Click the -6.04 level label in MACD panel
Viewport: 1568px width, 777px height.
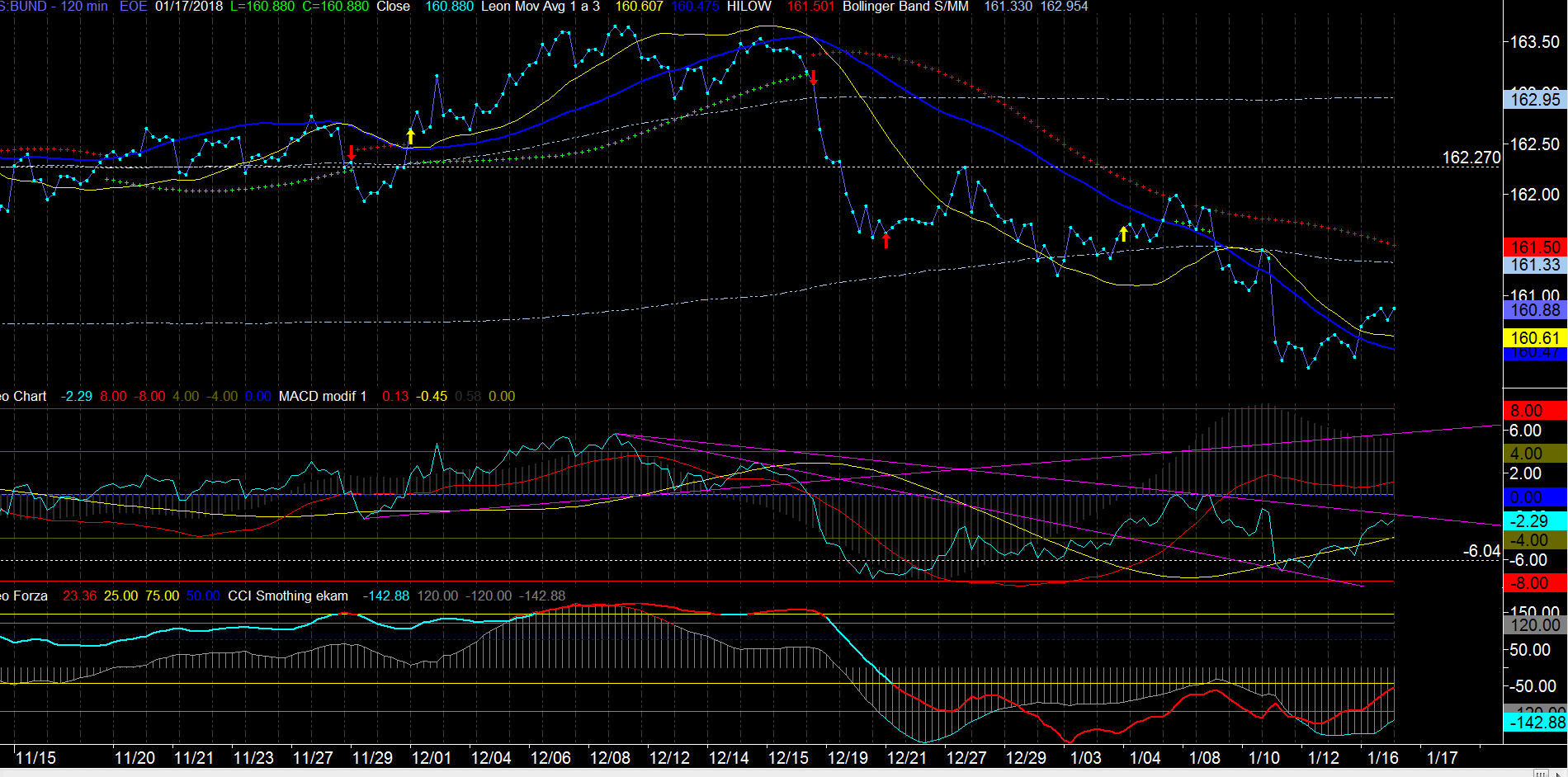[x=1482, y=551]
